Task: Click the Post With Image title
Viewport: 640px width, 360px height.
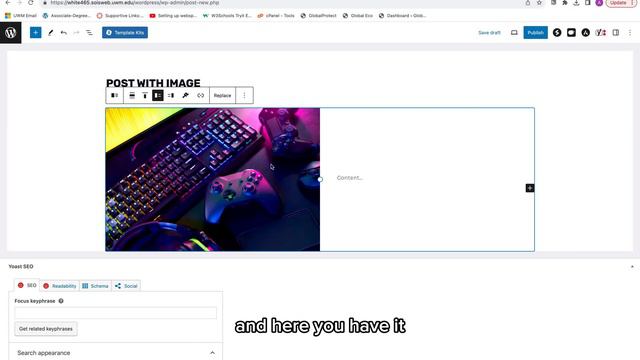Action: tap(153, 83)
